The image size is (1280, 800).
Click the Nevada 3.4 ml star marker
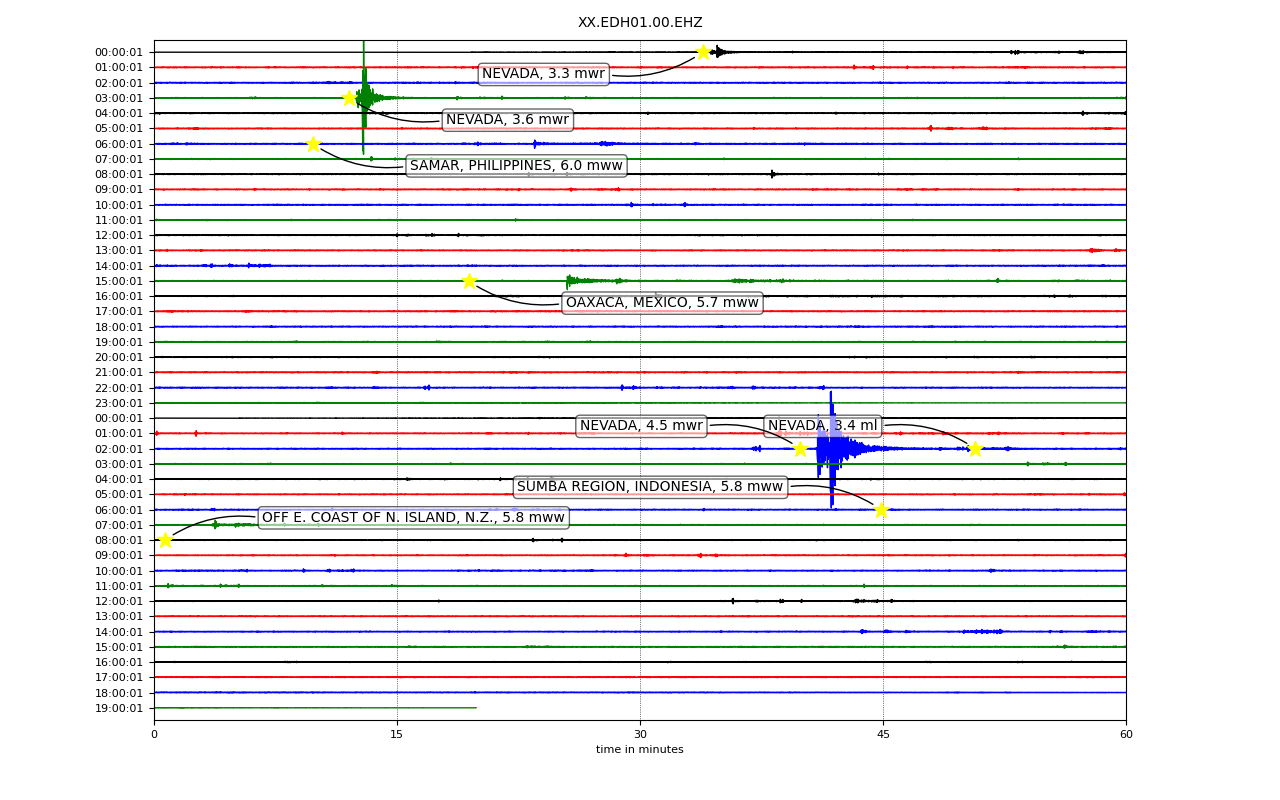(975, 449)
